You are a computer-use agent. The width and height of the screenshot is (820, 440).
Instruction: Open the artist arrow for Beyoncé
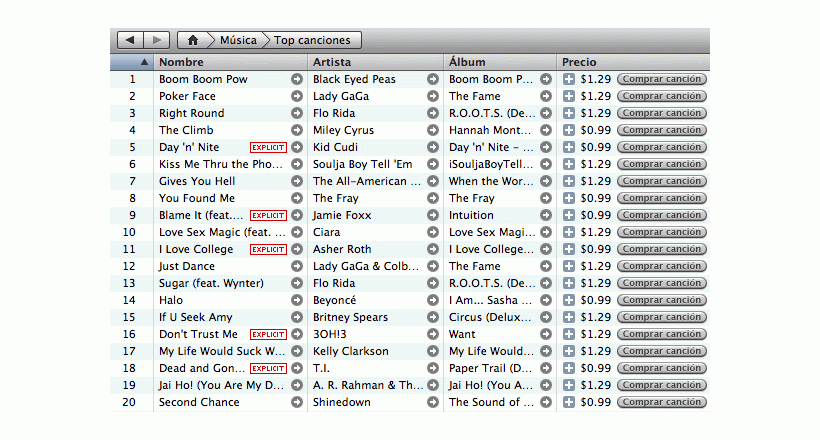433,300
